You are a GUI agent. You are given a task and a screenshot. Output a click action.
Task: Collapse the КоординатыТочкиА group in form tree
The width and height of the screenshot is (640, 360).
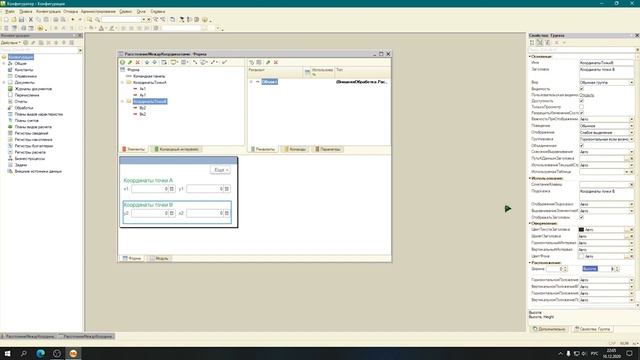122,82
